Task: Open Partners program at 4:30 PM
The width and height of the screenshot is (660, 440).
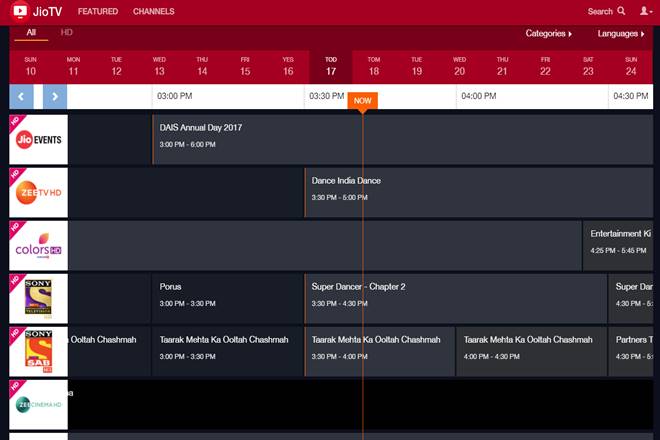Action: (x=631, y=352)
